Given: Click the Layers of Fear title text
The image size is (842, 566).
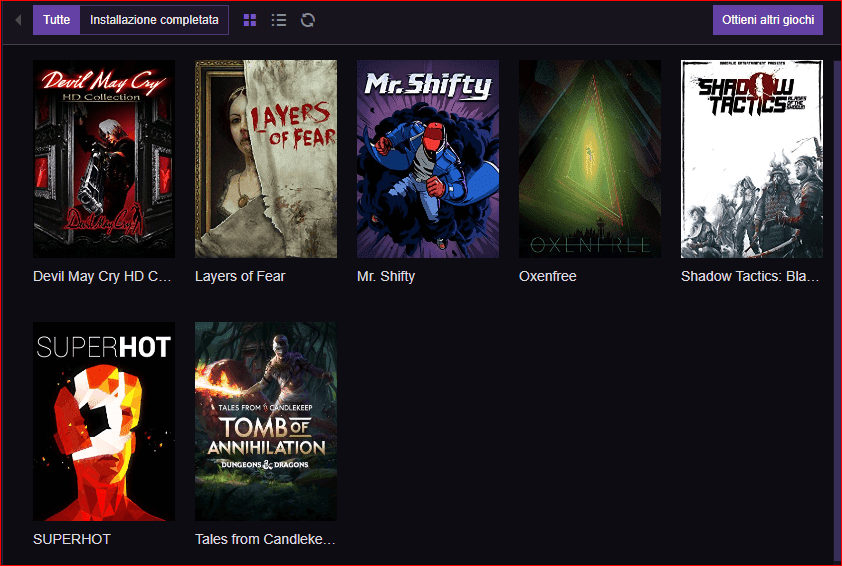Looking at the screenshot, I should click(240, 276).
